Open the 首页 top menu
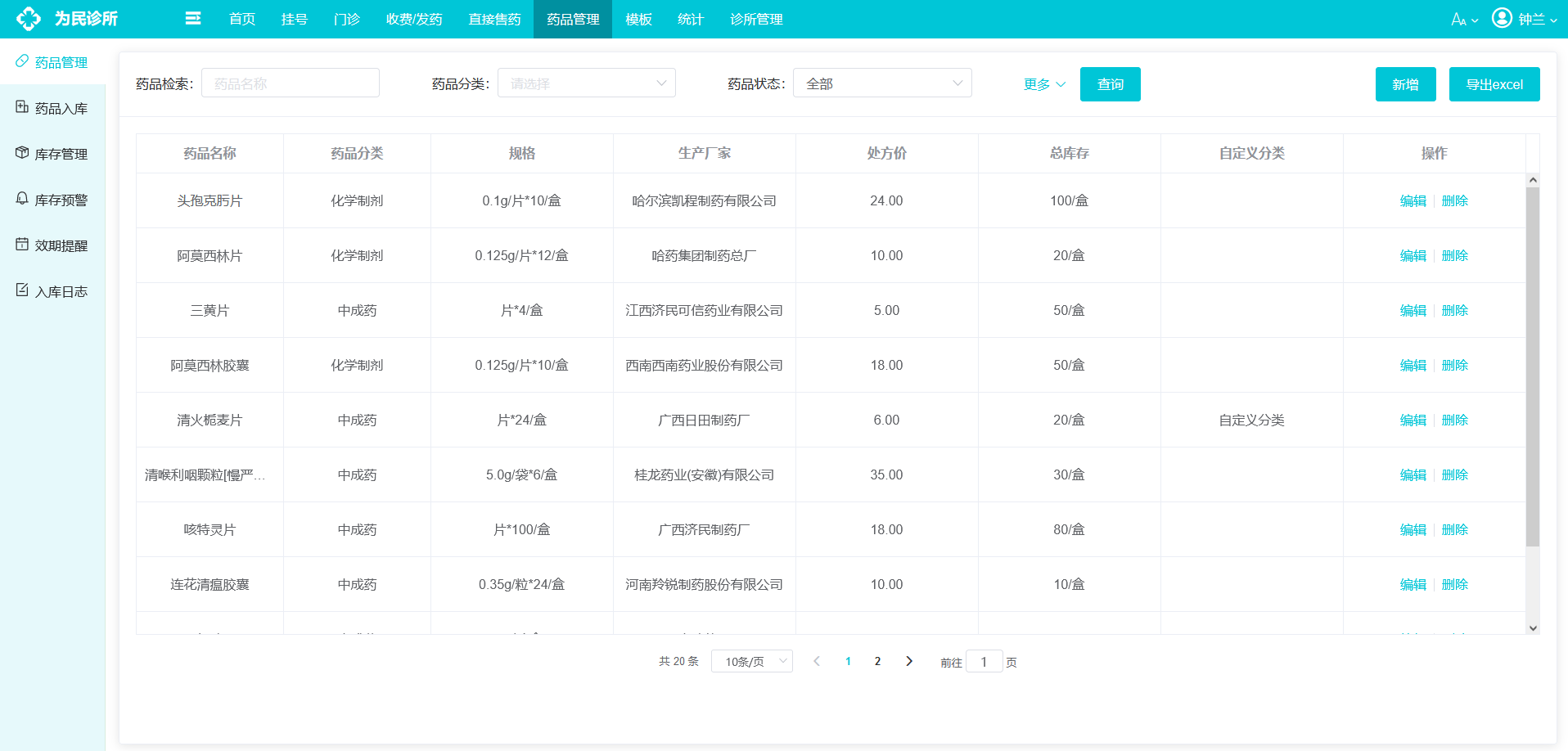Screen dimensions: 1568x751 [242, 19]
